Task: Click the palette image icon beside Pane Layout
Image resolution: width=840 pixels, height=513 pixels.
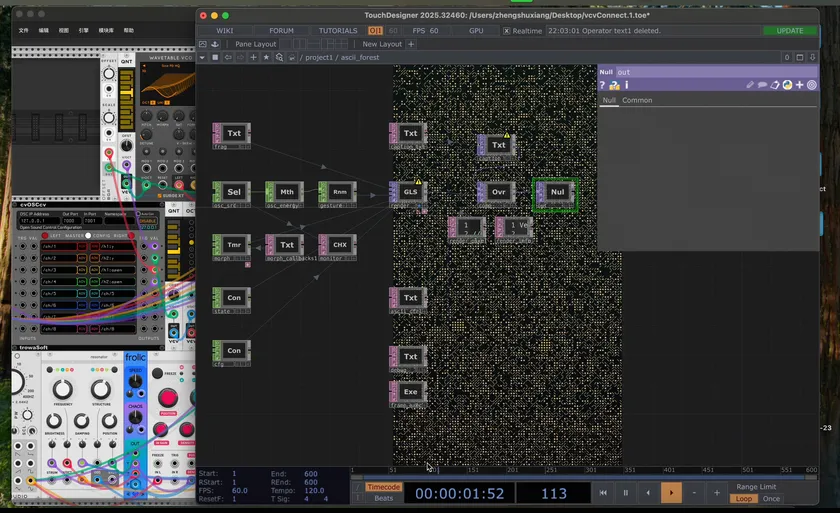Action: (x=202, y=44)
